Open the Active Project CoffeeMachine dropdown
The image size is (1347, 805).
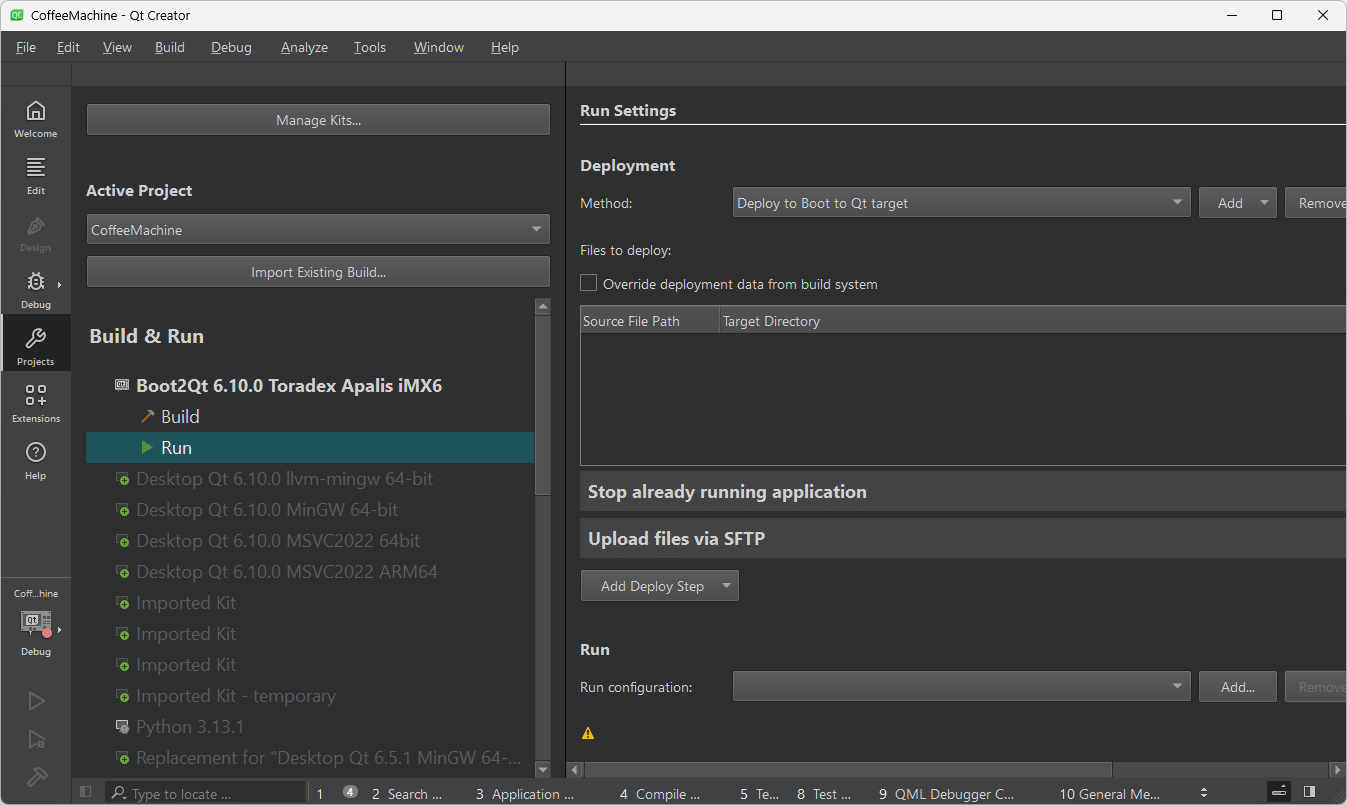point(317,229)
